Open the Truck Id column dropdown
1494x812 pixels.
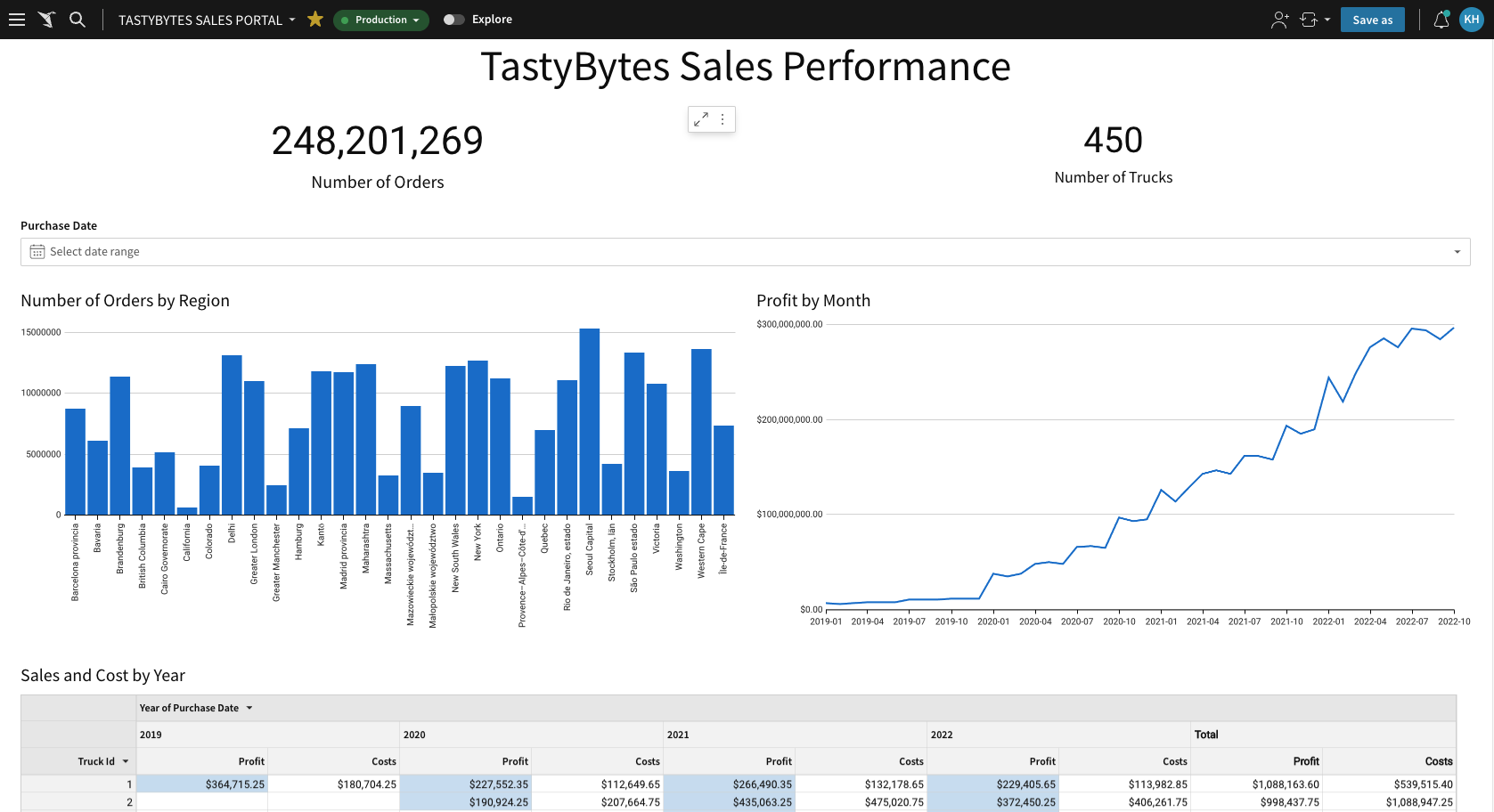(x=126, y=761)
